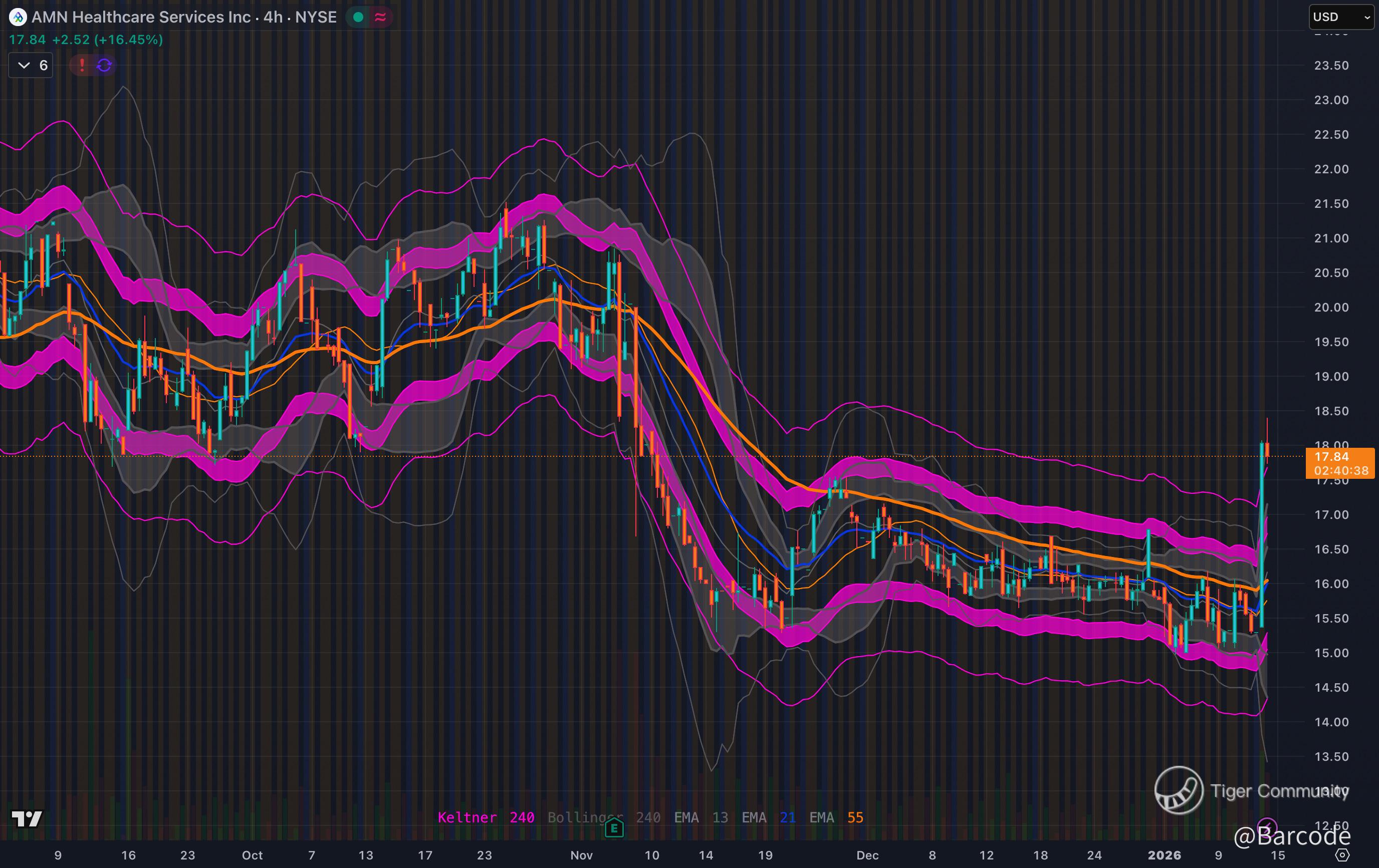Click the TradingView logo at bottom left
This screenshot has width=1379, height=868.
coord(27,819)
